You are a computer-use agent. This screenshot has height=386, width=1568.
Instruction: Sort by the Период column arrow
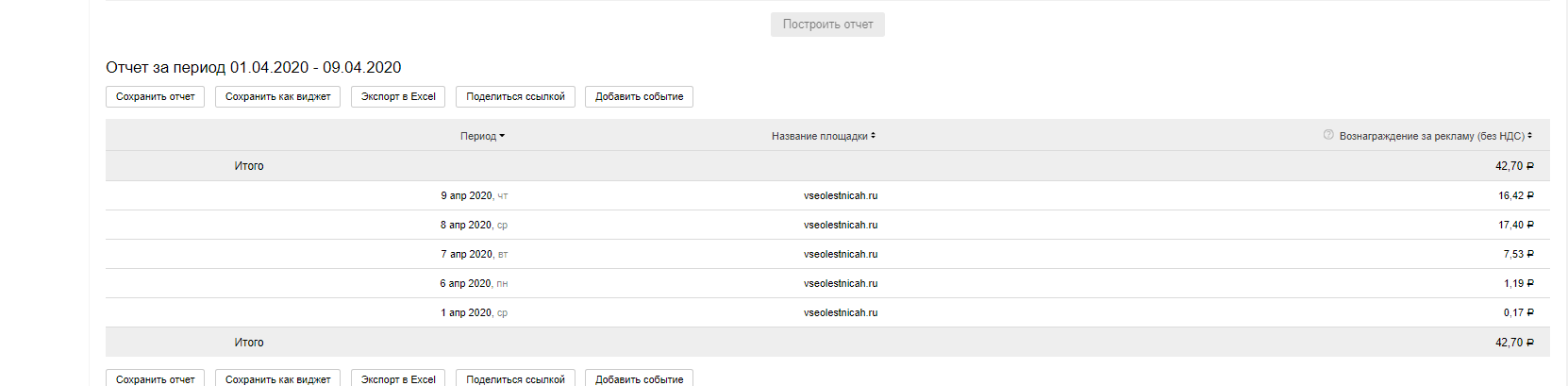pyautogui.click(x=502, y=136)
